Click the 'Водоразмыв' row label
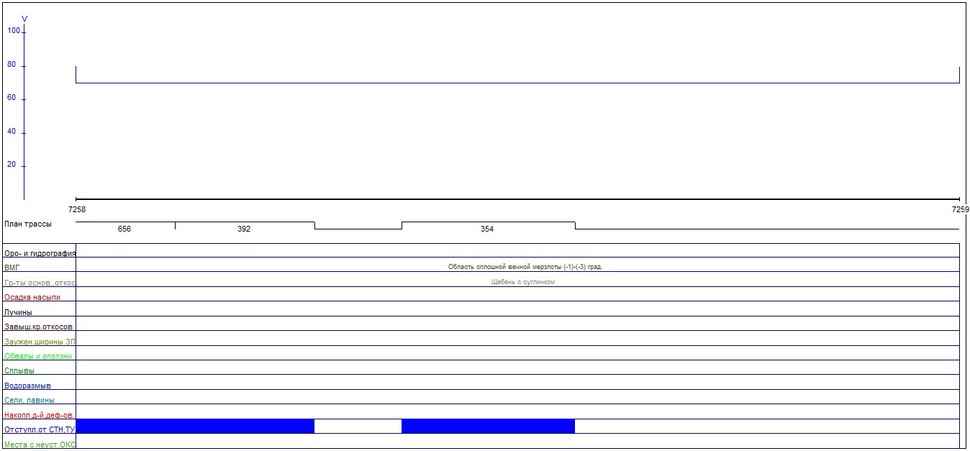The width and height of the screenshot is (970, 451). point(27,385)
